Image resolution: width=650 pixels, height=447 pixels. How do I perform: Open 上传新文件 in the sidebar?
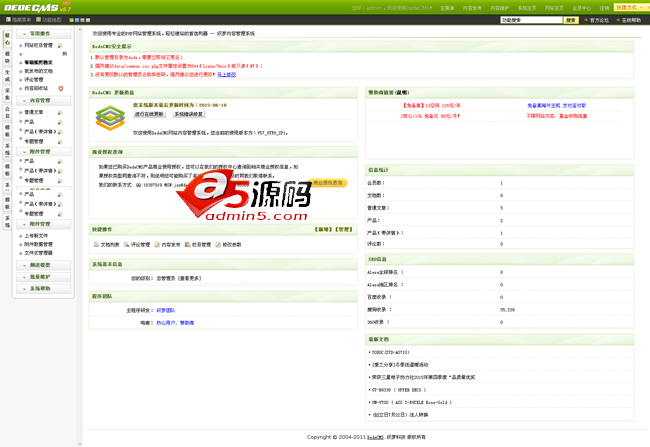tap(36, 236)
